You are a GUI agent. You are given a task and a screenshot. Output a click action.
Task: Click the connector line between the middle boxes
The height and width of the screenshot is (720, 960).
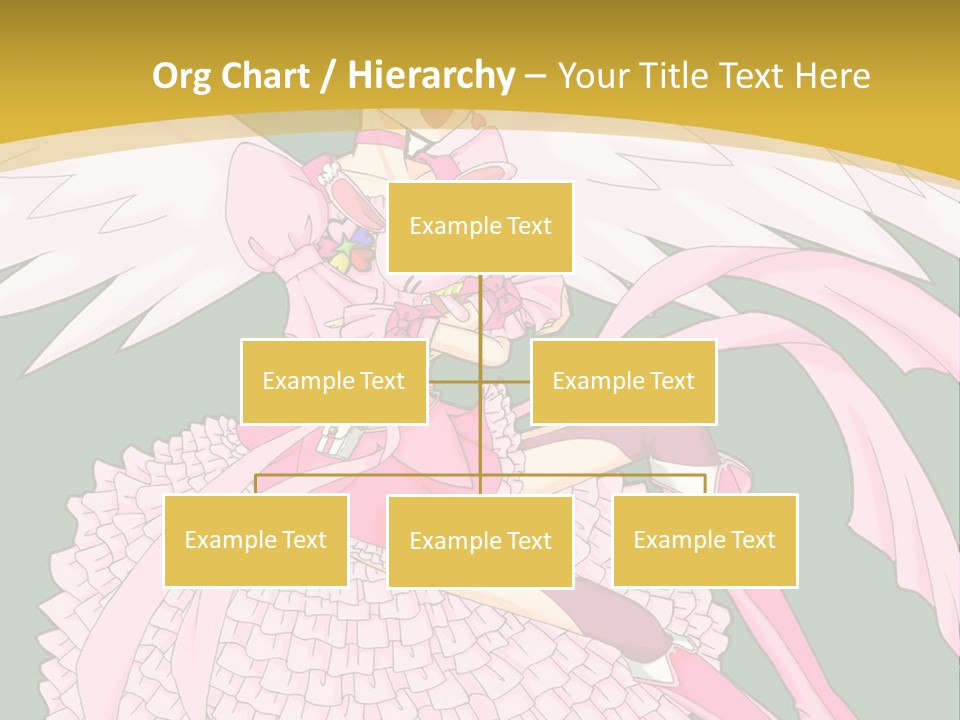[480, 382]
